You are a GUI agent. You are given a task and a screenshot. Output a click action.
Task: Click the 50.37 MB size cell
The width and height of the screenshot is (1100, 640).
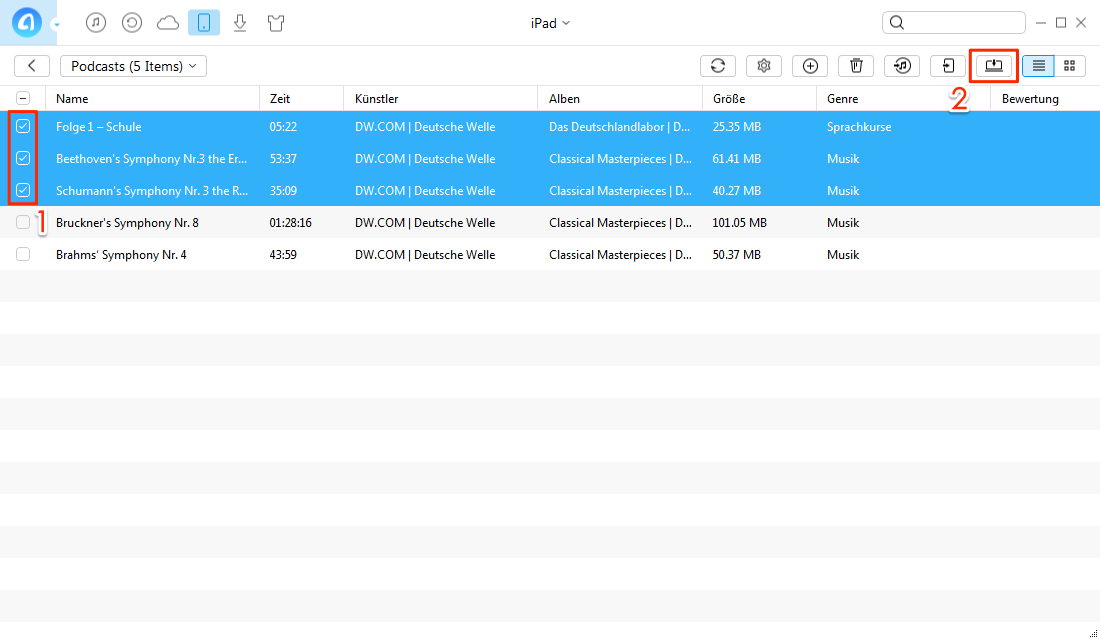737,255
